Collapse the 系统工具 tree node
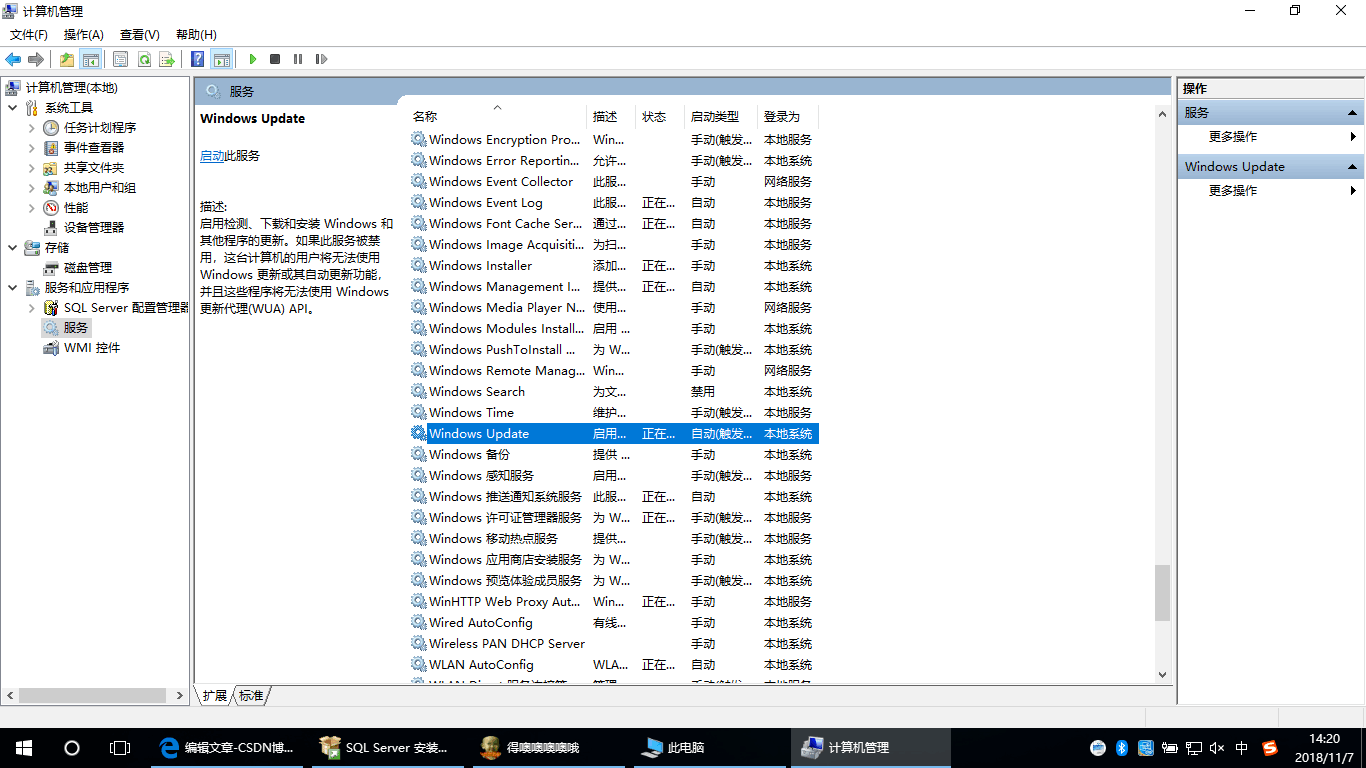The width and height of the screenshot is (1366, 768). [x=12, y=108]
